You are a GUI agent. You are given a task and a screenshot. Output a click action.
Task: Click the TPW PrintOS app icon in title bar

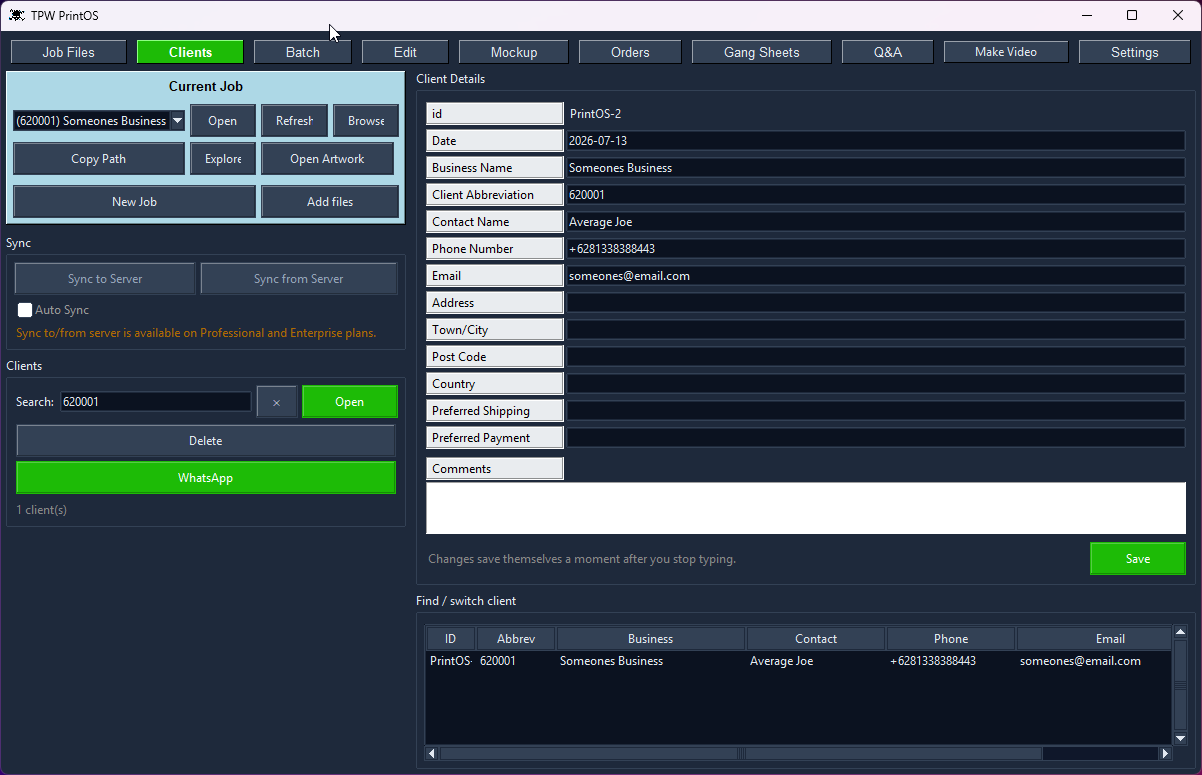click(x=17, y=15)
